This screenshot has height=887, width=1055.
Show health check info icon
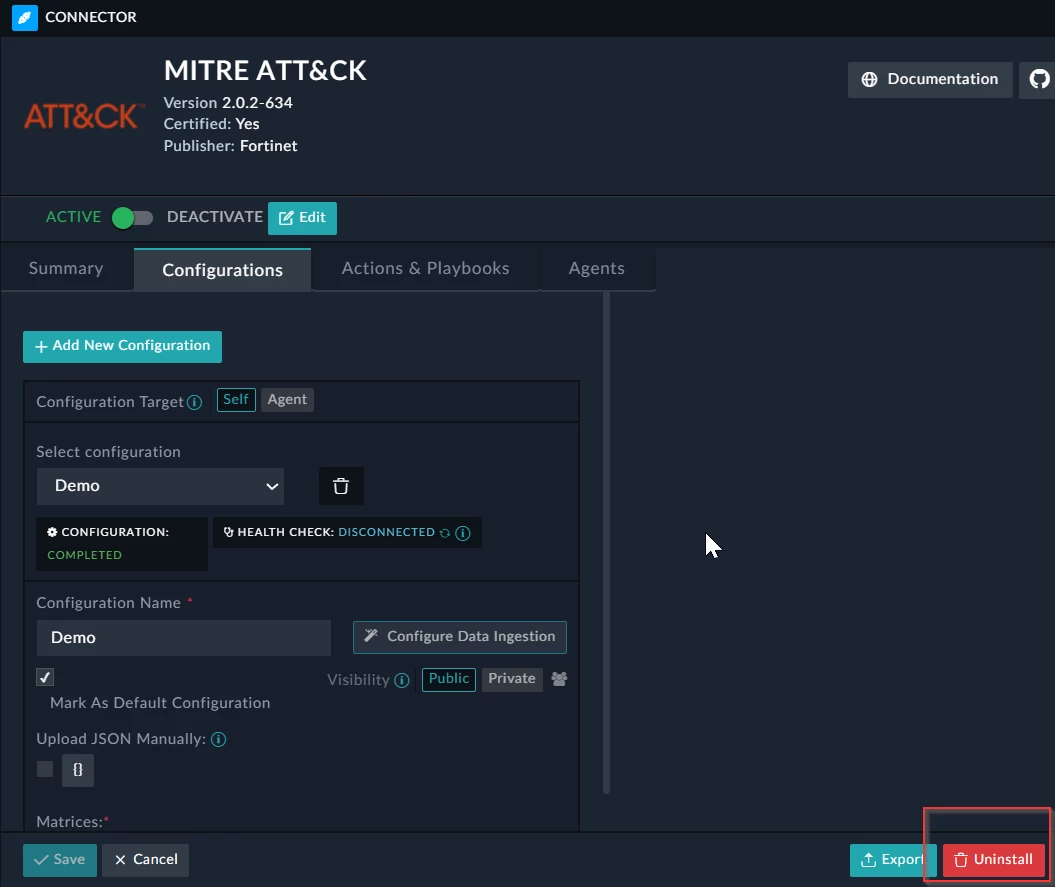[463, 533]
